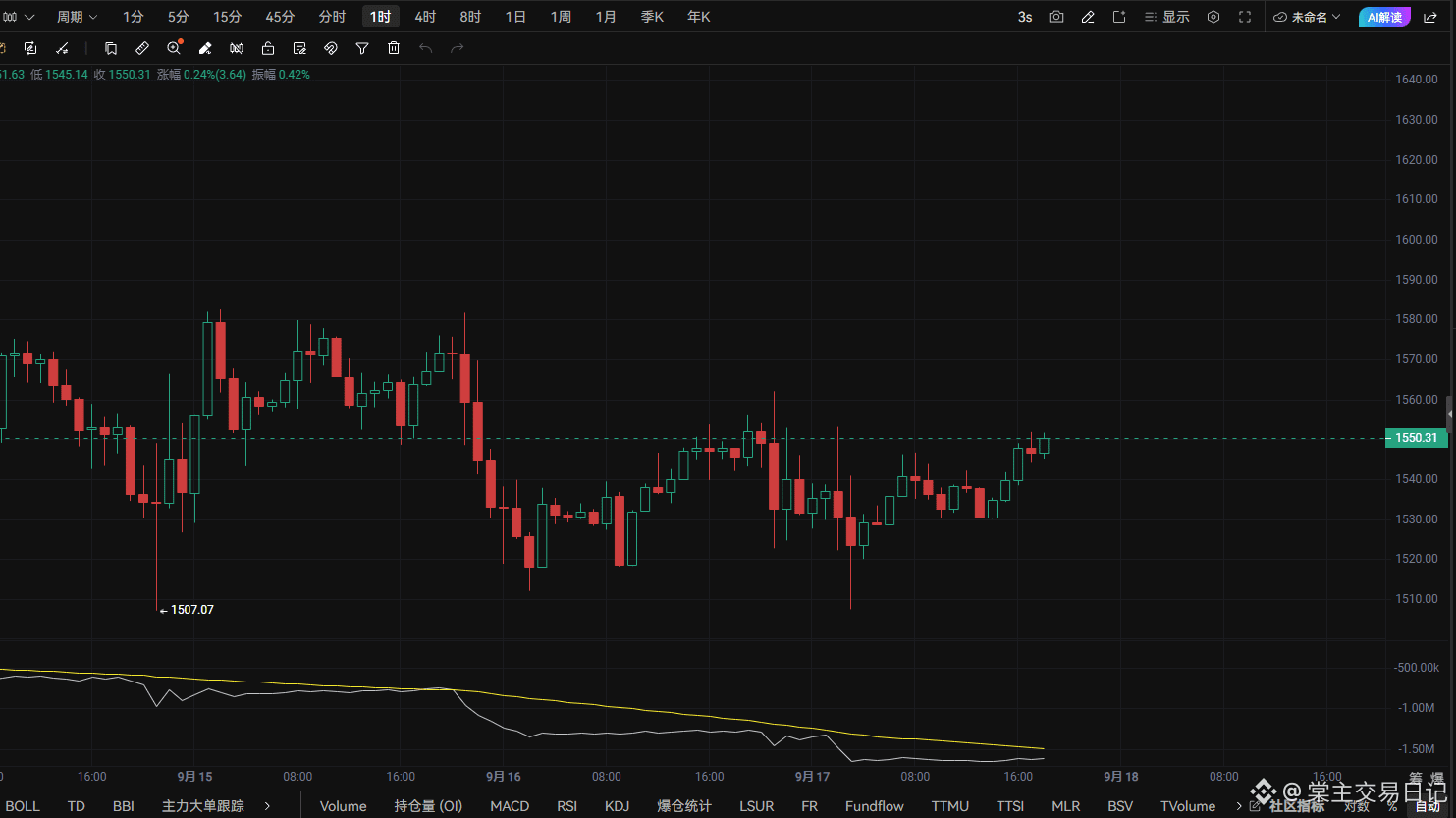The height and width of the screenshot is (818, 1456).
Task: Click the magnifier zoom tool
Action: click(174, 48)
